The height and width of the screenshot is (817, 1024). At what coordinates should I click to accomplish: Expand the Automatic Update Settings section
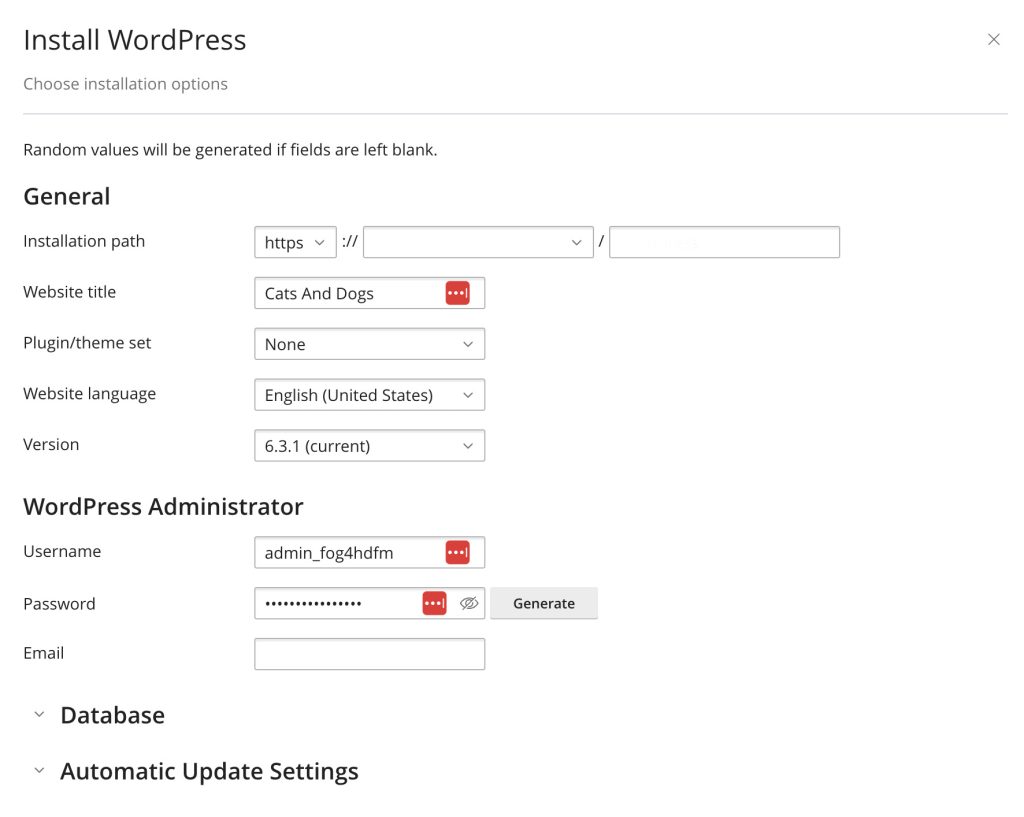pyautogui.click(x=209, y=771)
